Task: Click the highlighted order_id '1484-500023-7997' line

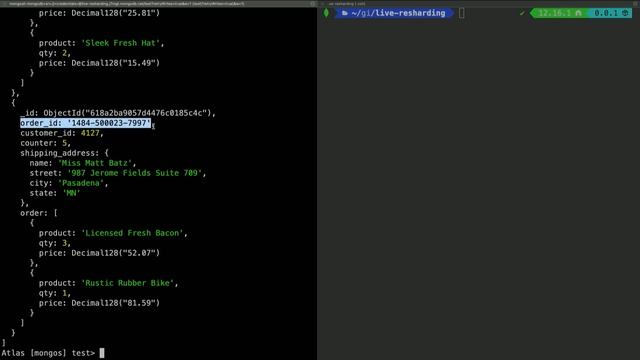Action: [x=86, y=123]
